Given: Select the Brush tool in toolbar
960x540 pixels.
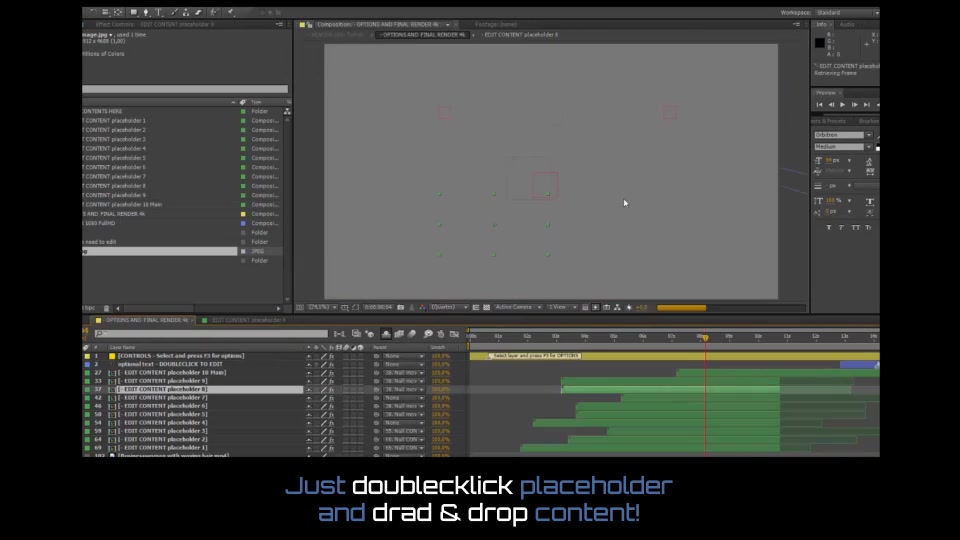Looking at the screenshot, I should tap(174, 12).
